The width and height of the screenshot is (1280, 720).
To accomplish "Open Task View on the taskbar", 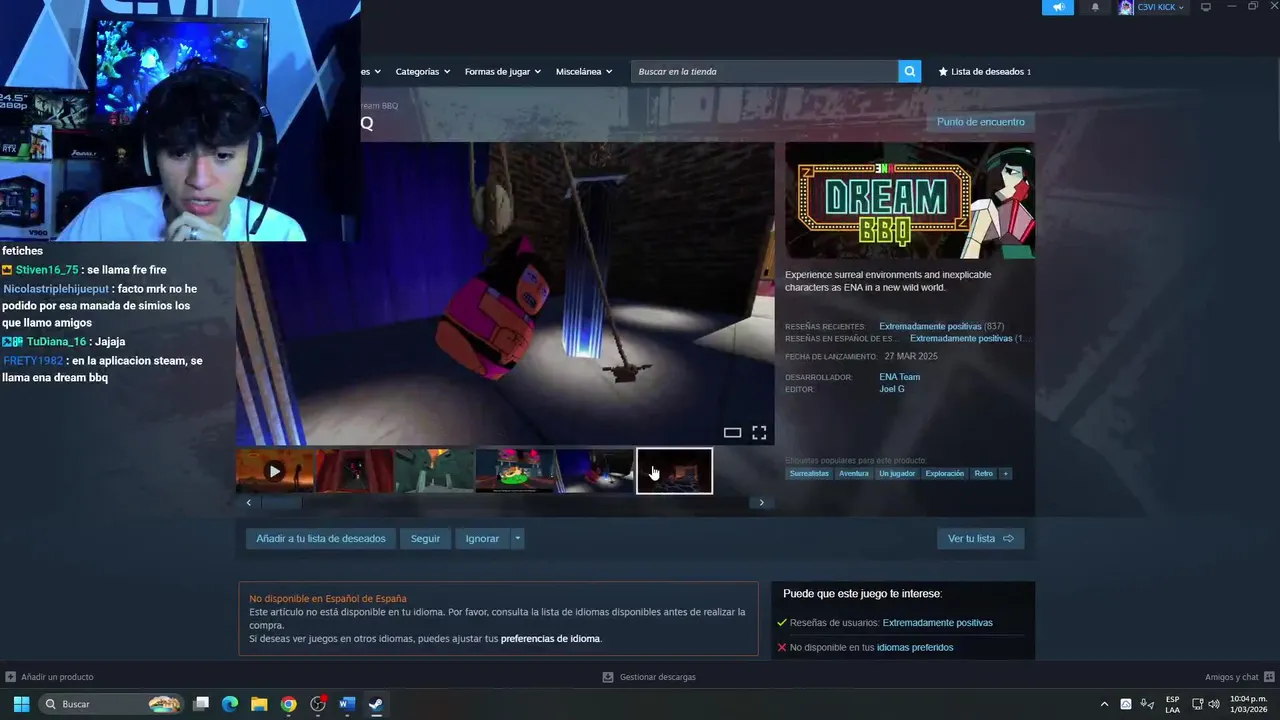I will 201,704.
